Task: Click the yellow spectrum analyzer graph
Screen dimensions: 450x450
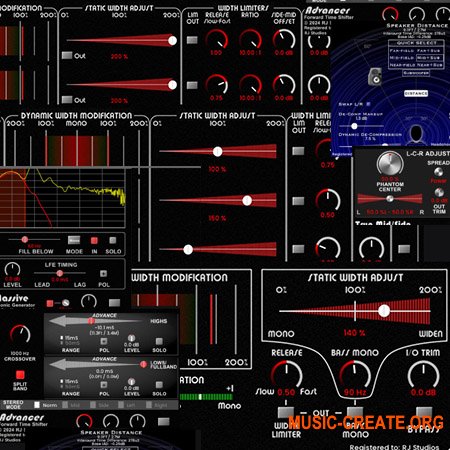Action: click(63, 198)
